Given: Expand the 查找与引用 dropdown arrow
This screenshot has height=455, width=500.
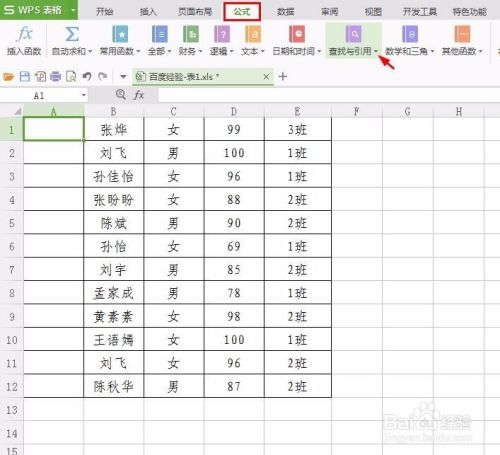Looking at the screenshot, I should [x=376, y=52].
